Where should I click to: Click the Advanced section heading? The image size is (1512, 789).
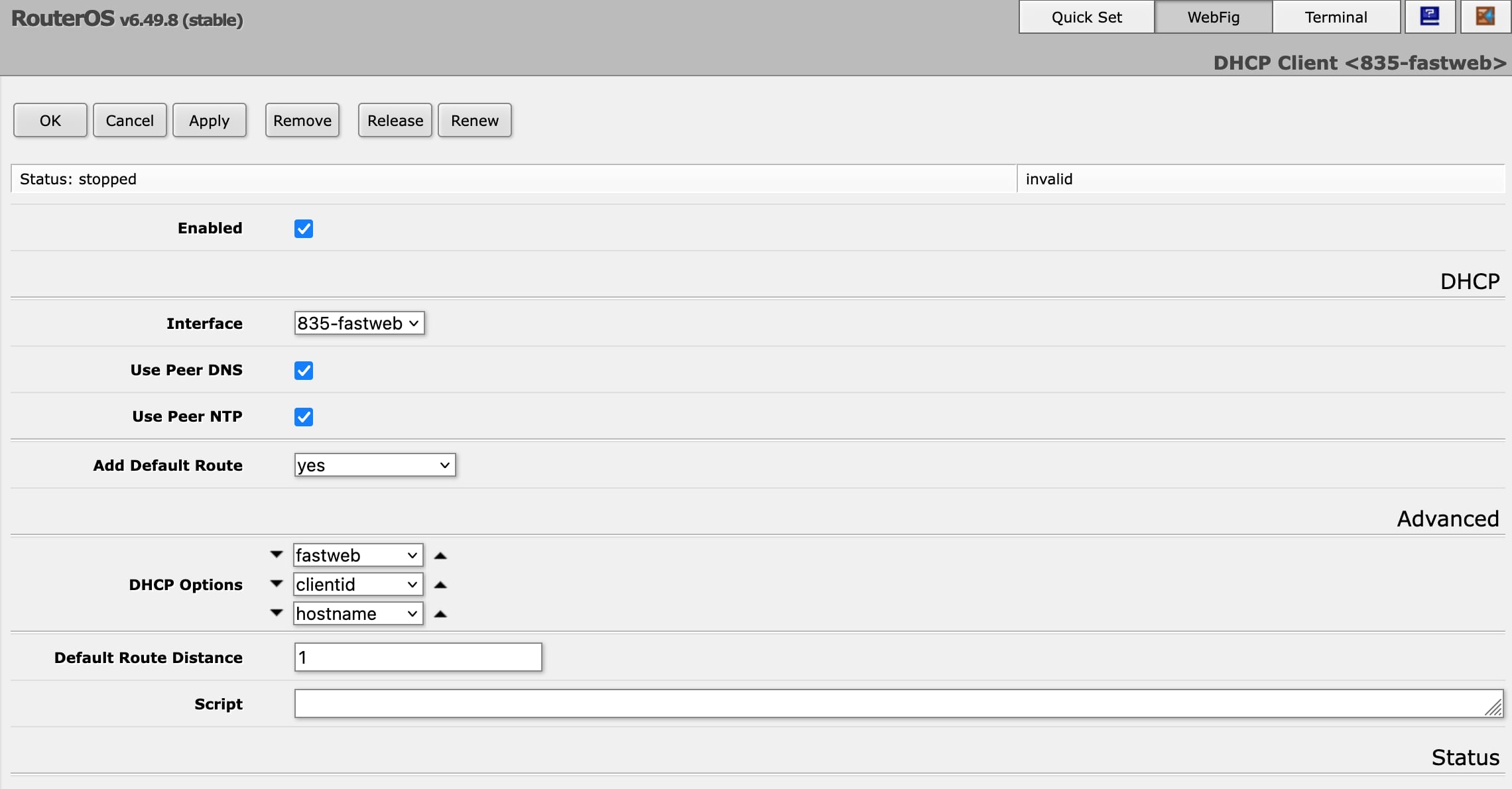click(x=1448, y=518)
